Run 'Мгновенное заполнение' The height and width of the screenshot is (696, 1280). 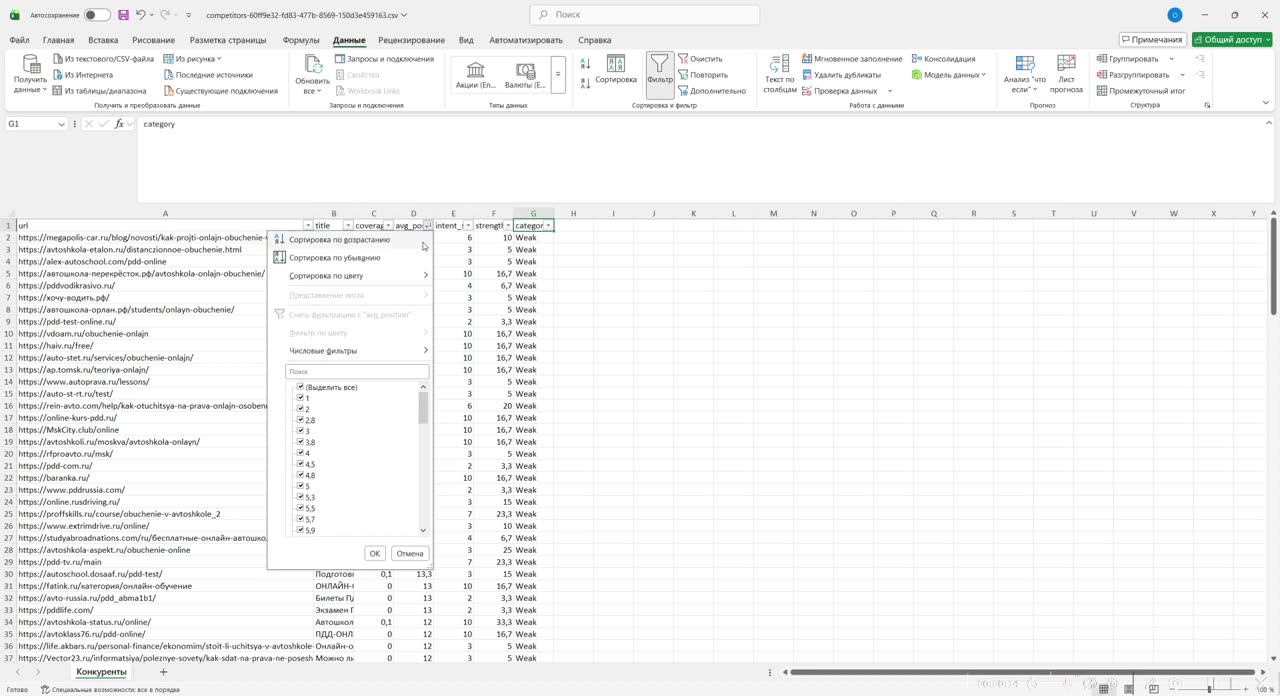852,59
